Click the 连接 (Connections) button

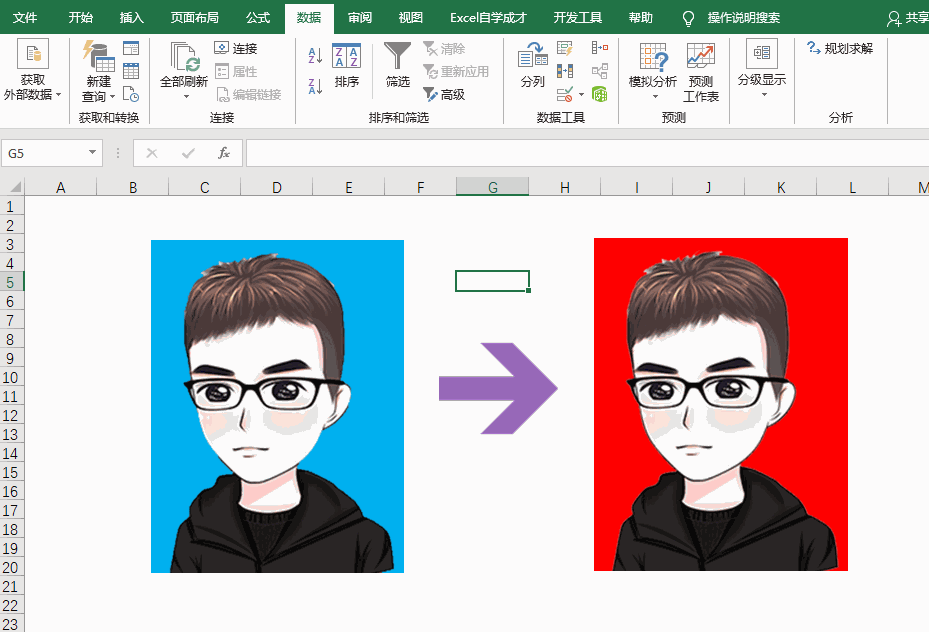tap(236, 48)
